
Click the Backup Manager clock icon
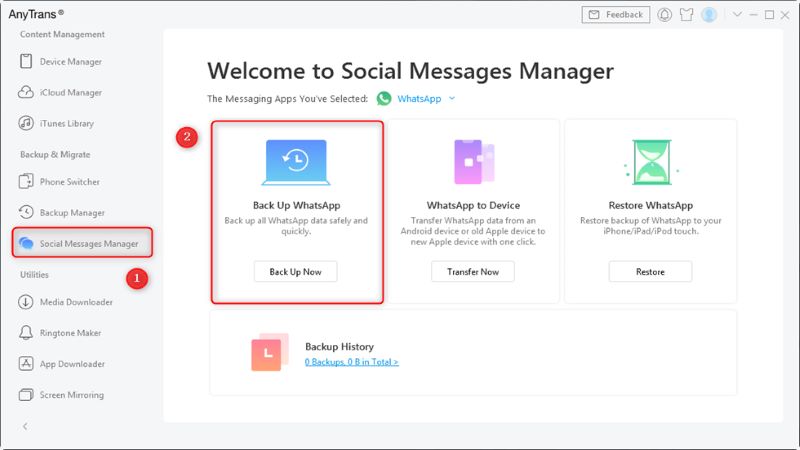[26, 212]
